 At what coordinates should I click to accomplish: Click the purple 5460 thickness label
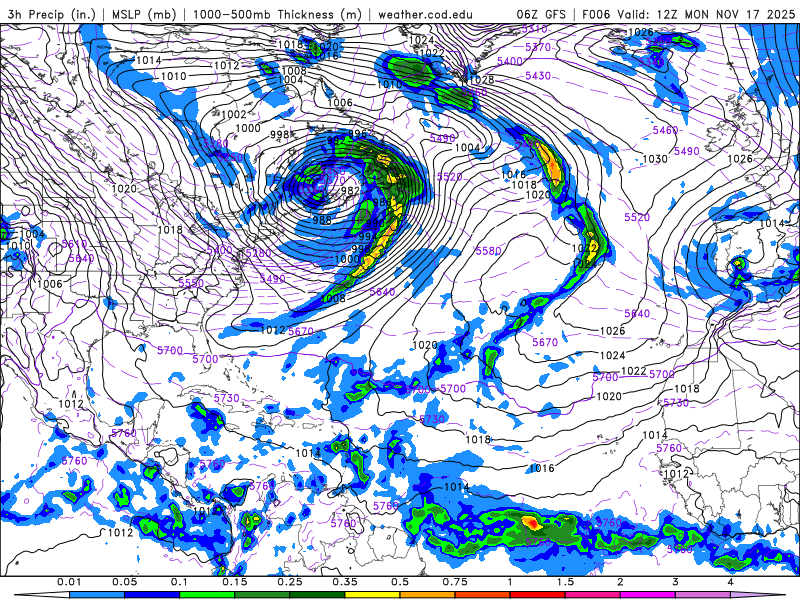665,130
